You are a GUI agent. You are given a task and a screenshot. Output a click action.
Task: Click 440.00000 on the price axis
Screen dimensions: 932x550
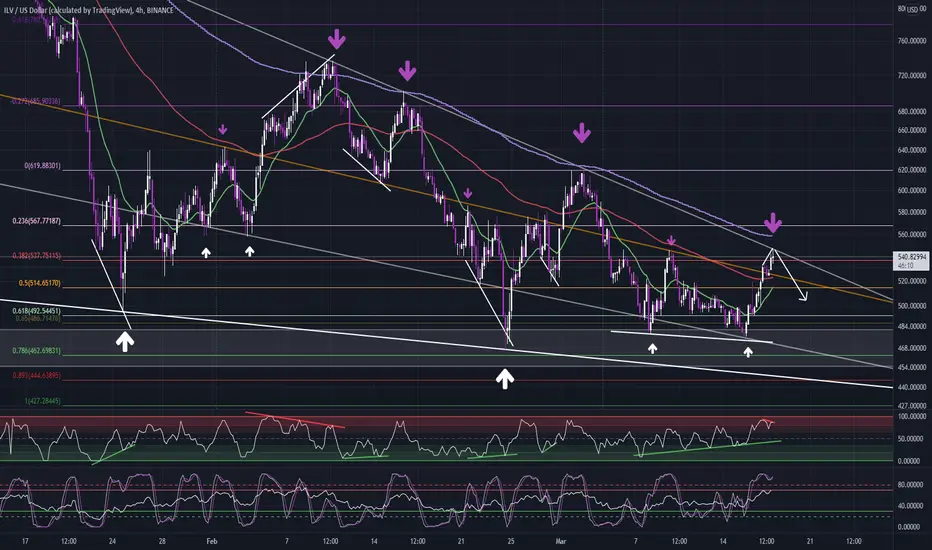pos(912,387)
